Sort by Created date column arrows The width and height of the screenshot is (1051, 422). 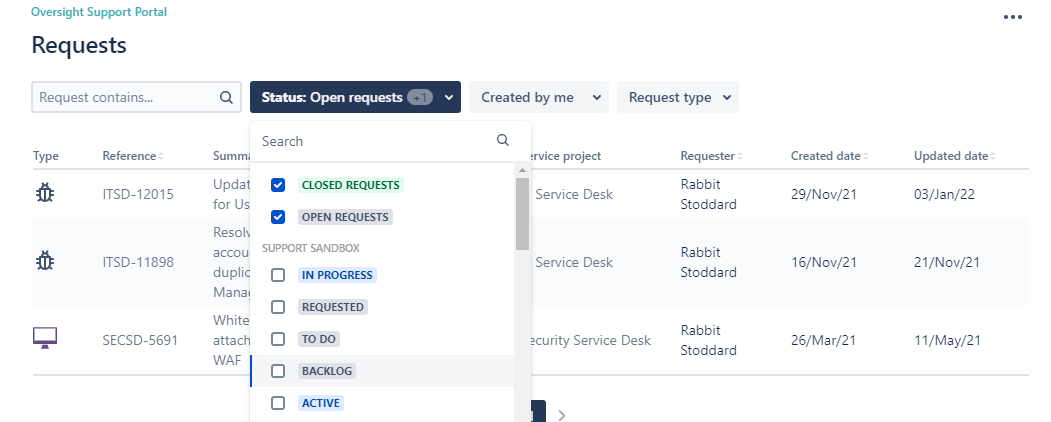866,156
